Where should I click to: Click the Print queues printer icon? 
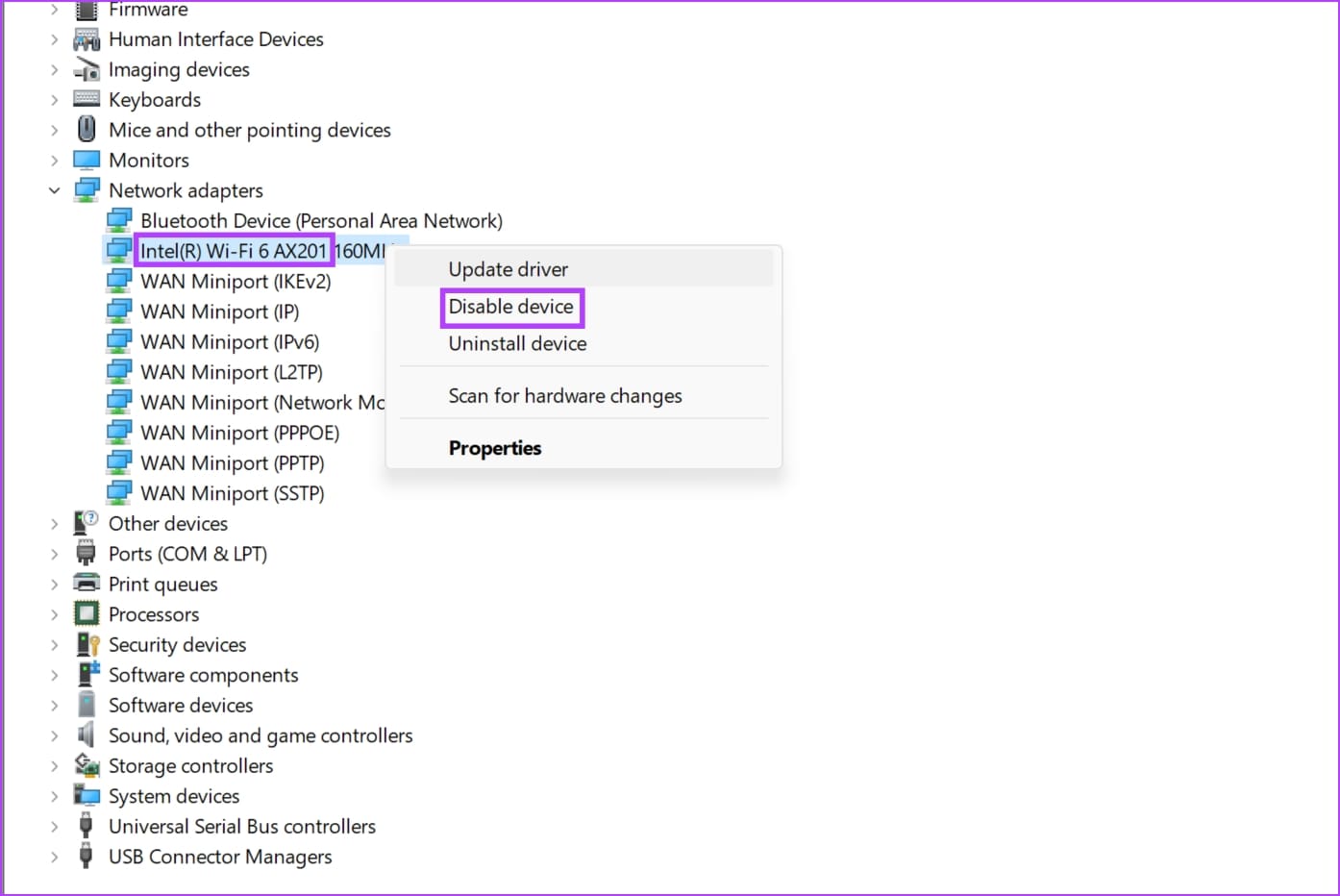coord(87,585)
